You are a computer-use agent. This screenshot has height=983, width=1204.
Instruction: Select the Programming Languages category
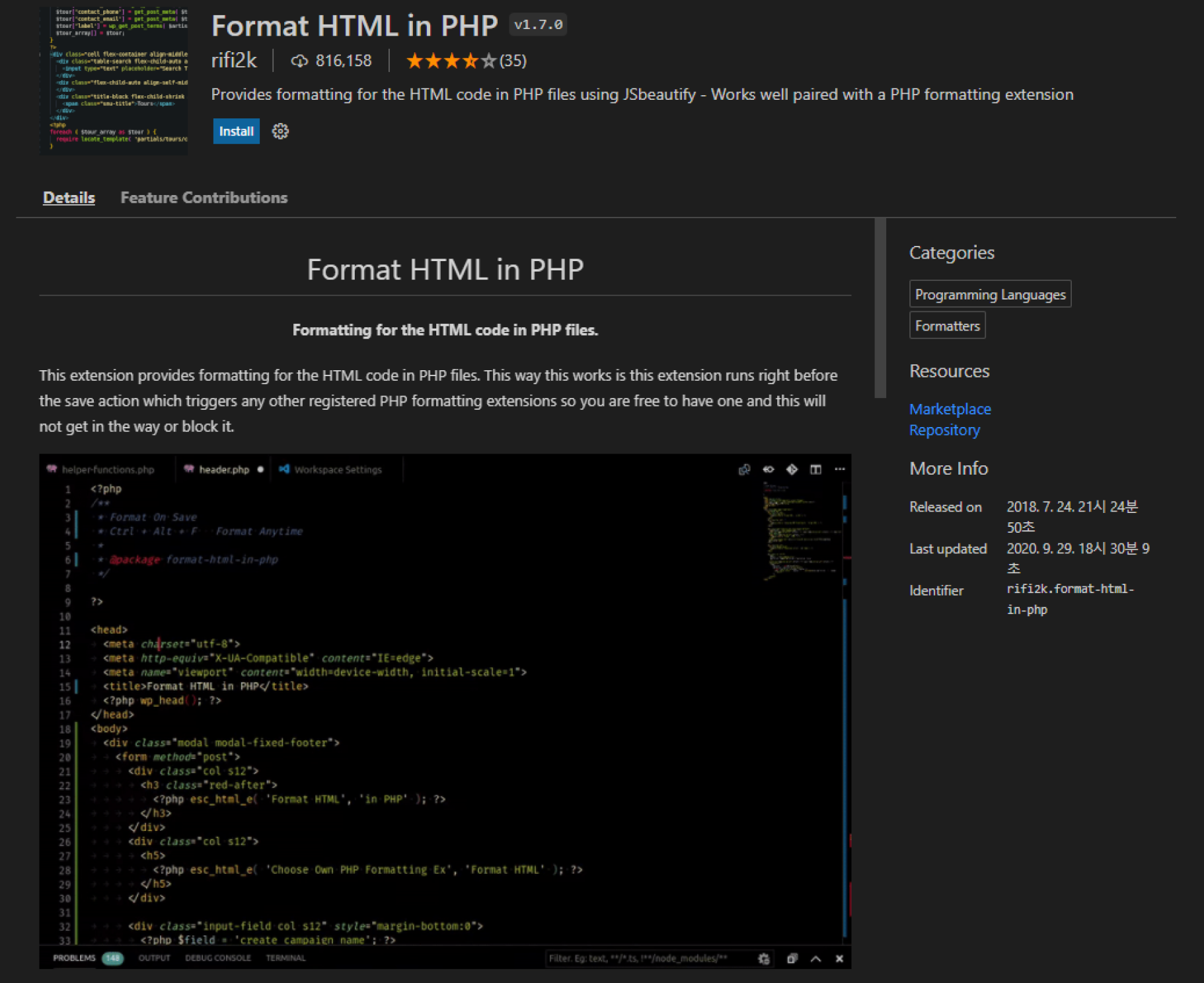pos(990,294)
